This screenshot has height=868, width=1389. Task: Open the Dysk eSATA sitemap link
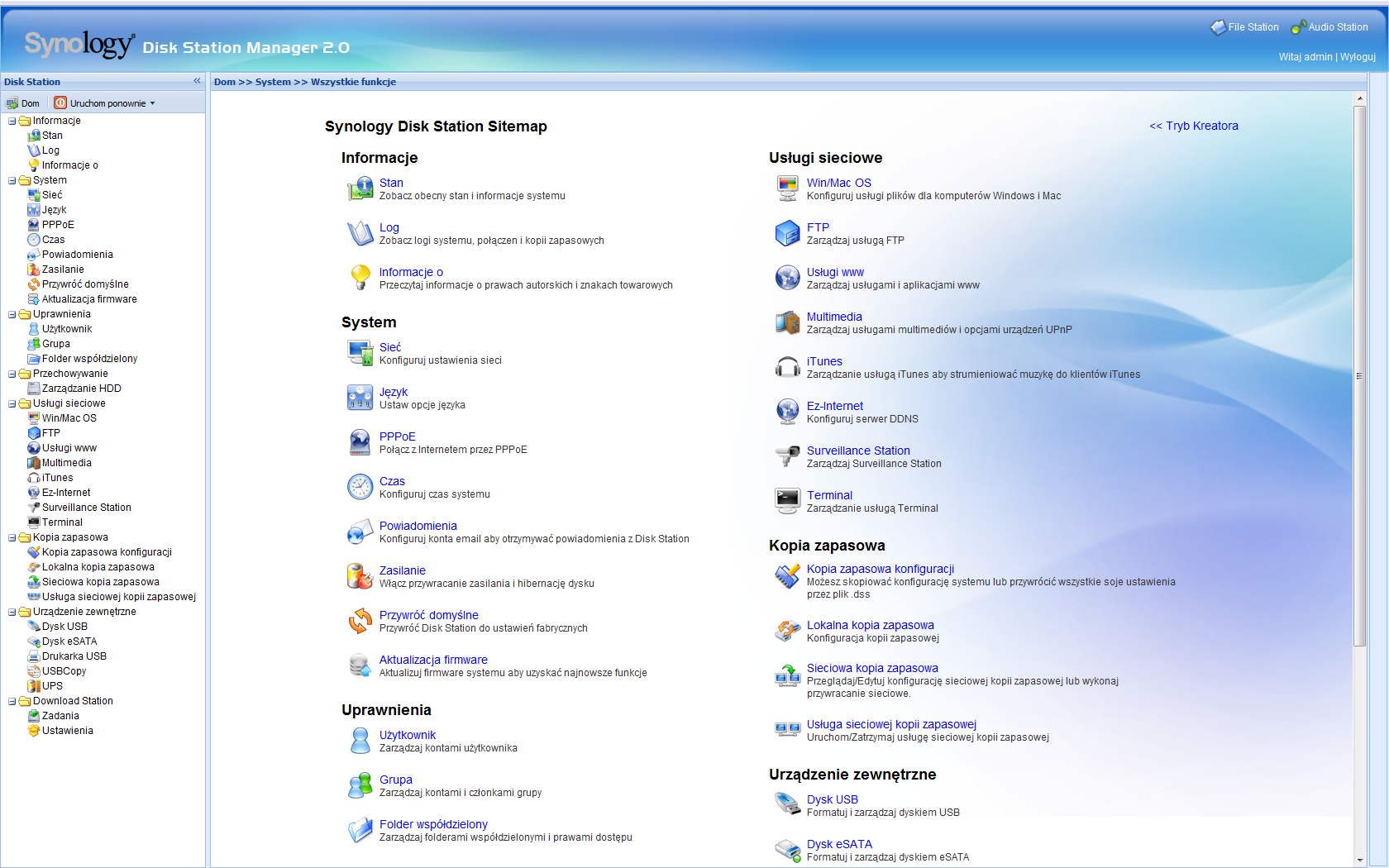click(839, 844)
